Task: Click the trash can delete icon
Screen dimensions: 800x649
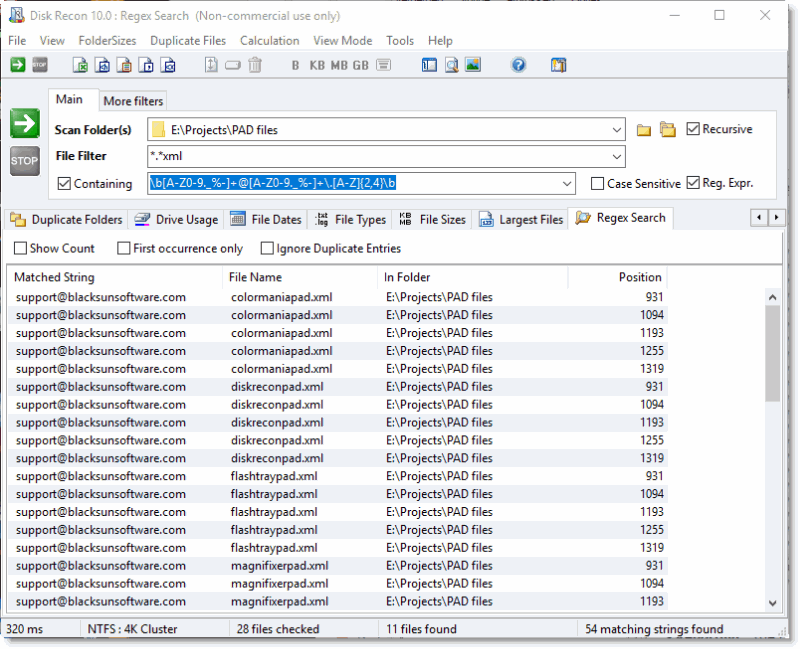Action: pos(255,65)
